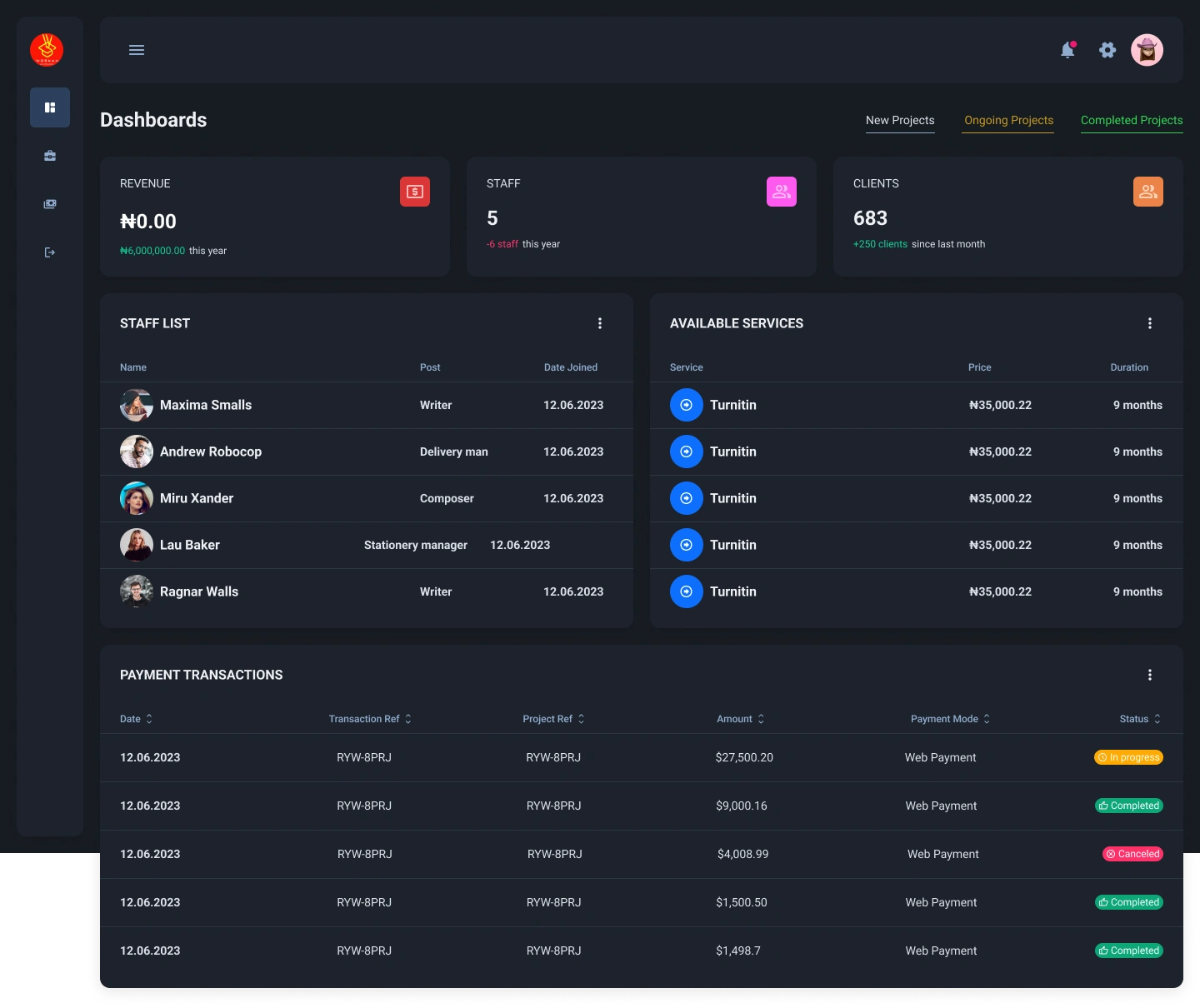Switch to Ongoing Projects tab
Screen dimensions: 1200x1008
[x=1008, y=121]
